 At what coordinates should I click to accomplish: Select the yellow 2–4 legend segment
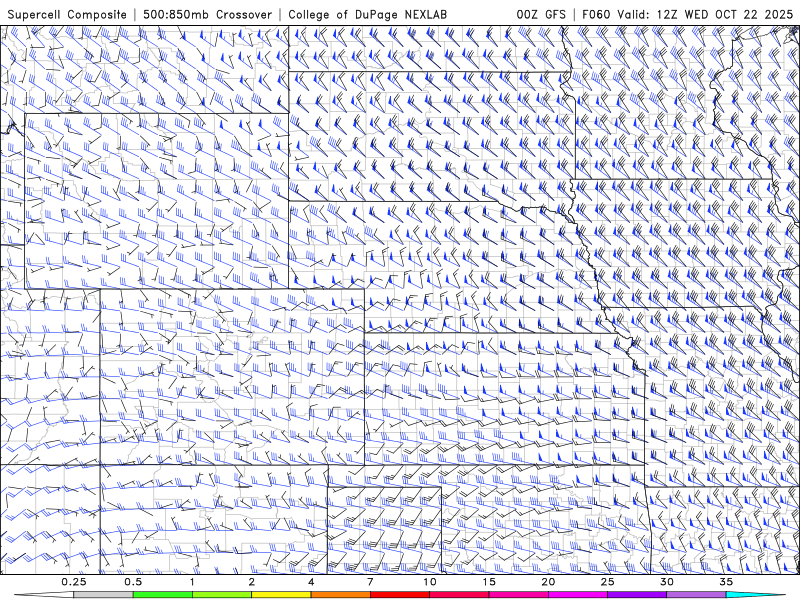(x=281, y=595)
